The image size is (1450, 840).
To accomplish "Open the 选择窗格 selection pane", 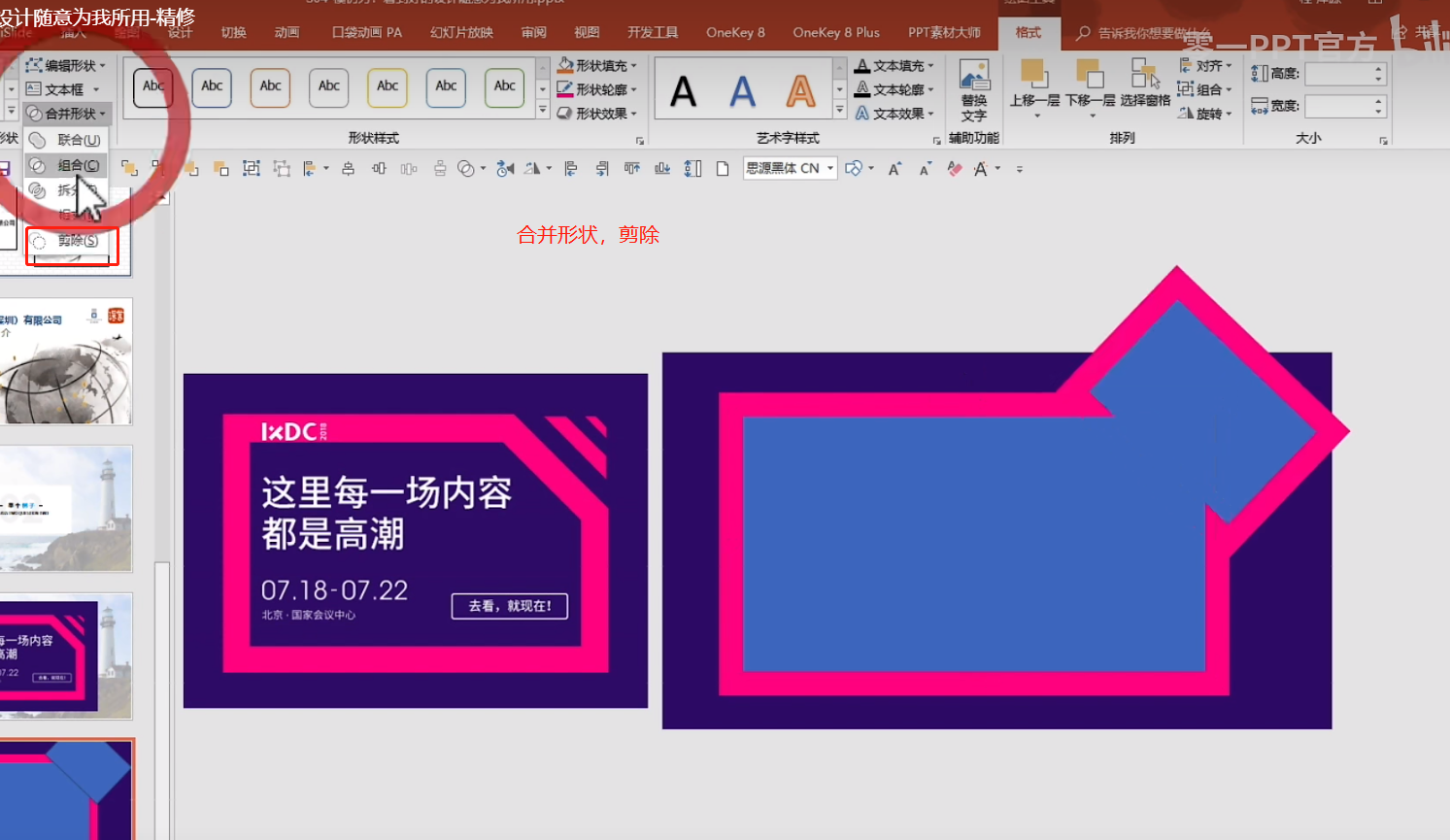I will pos(1145,84).
